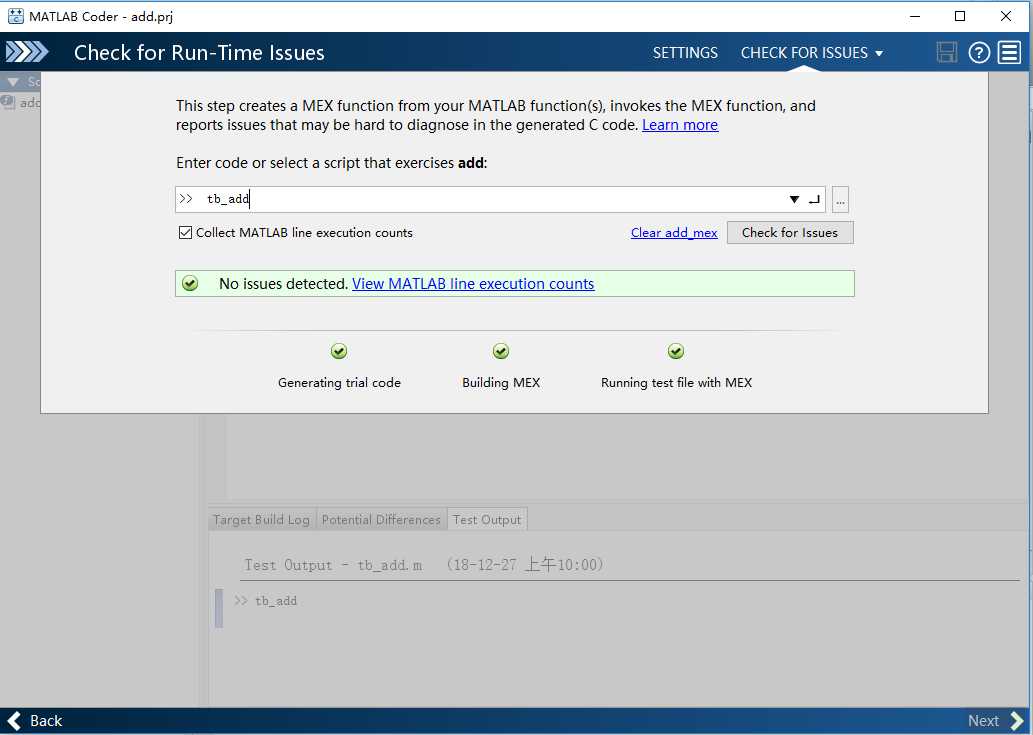
Task: Minimize the MATLAB Coder window
Action: point(914,16)
